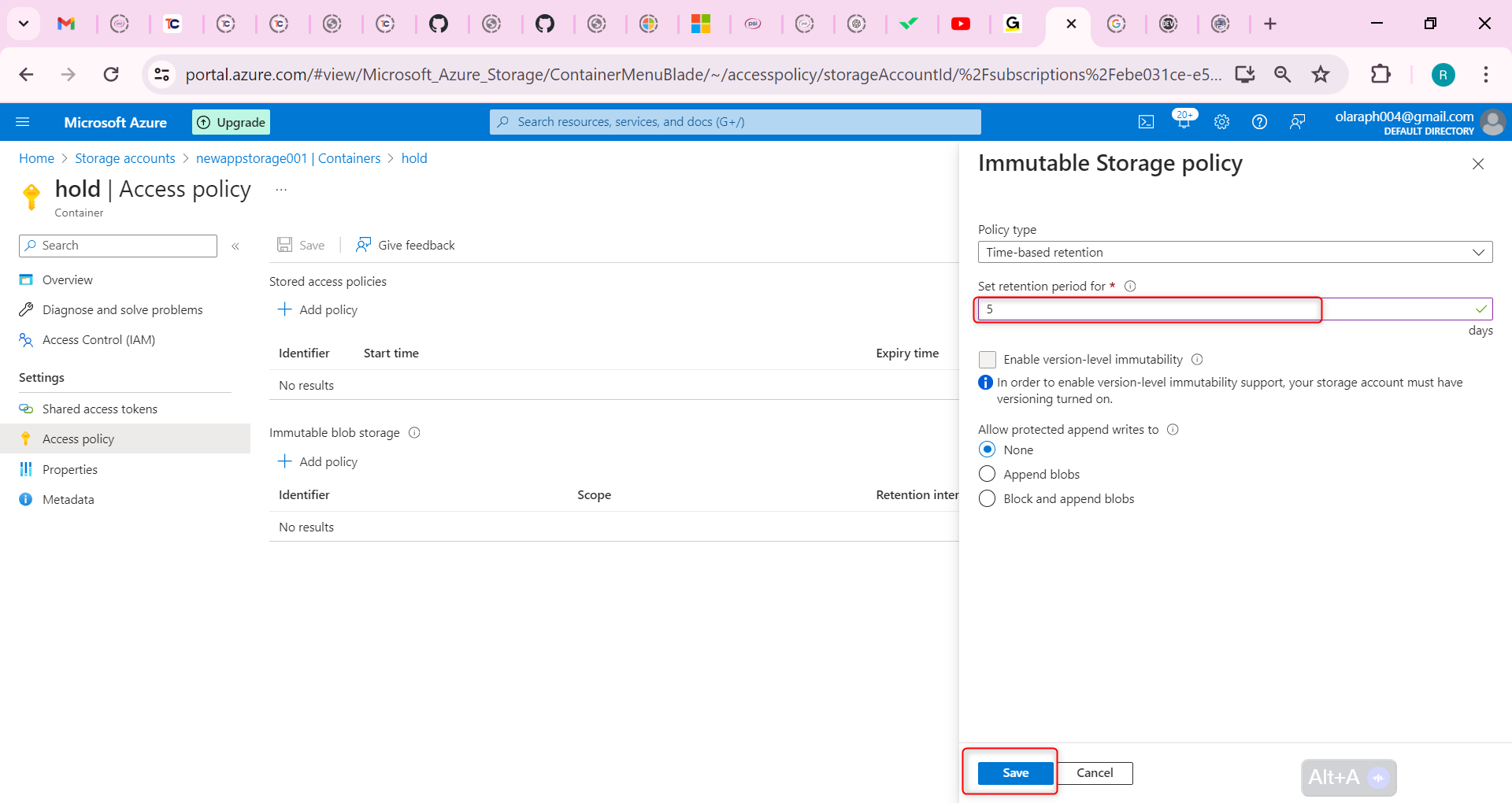Cancel the immutable storage policy
Viewport: 1512px width, 803px height.
click(x=1095, y=773)
